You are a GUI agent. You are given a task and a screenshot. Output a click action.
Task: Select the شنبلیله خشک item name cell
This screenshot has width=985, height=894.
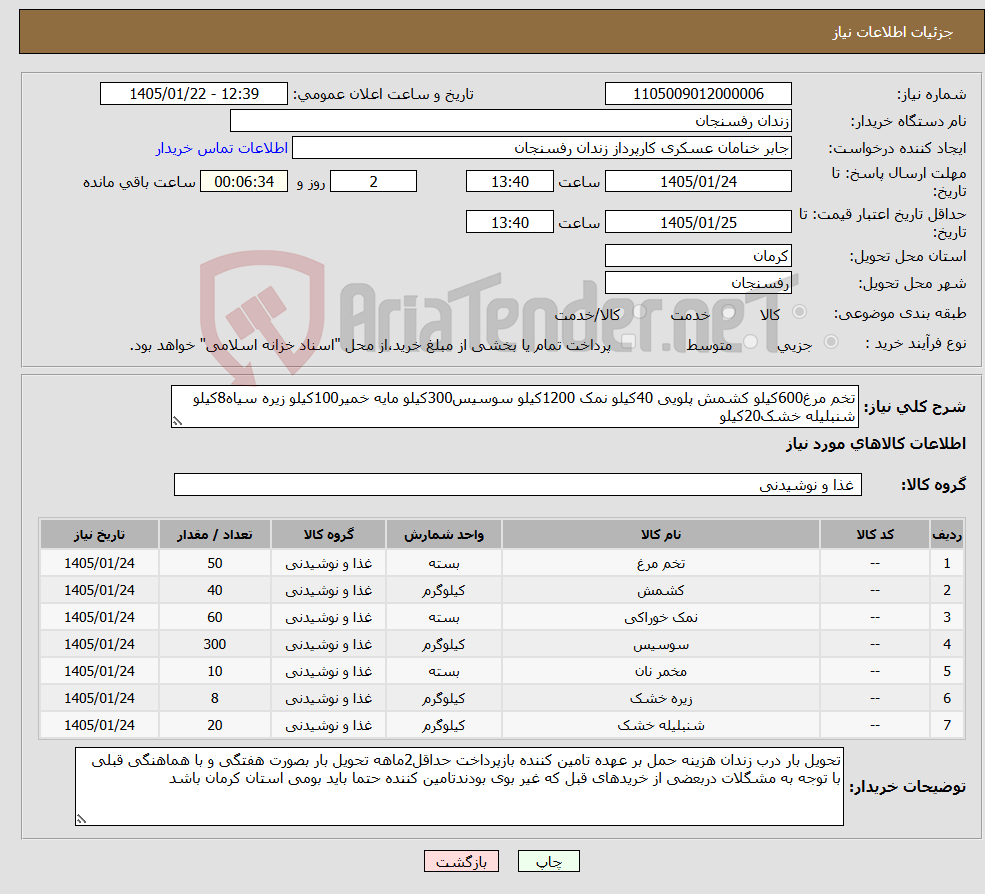click(x=661, y=726)
